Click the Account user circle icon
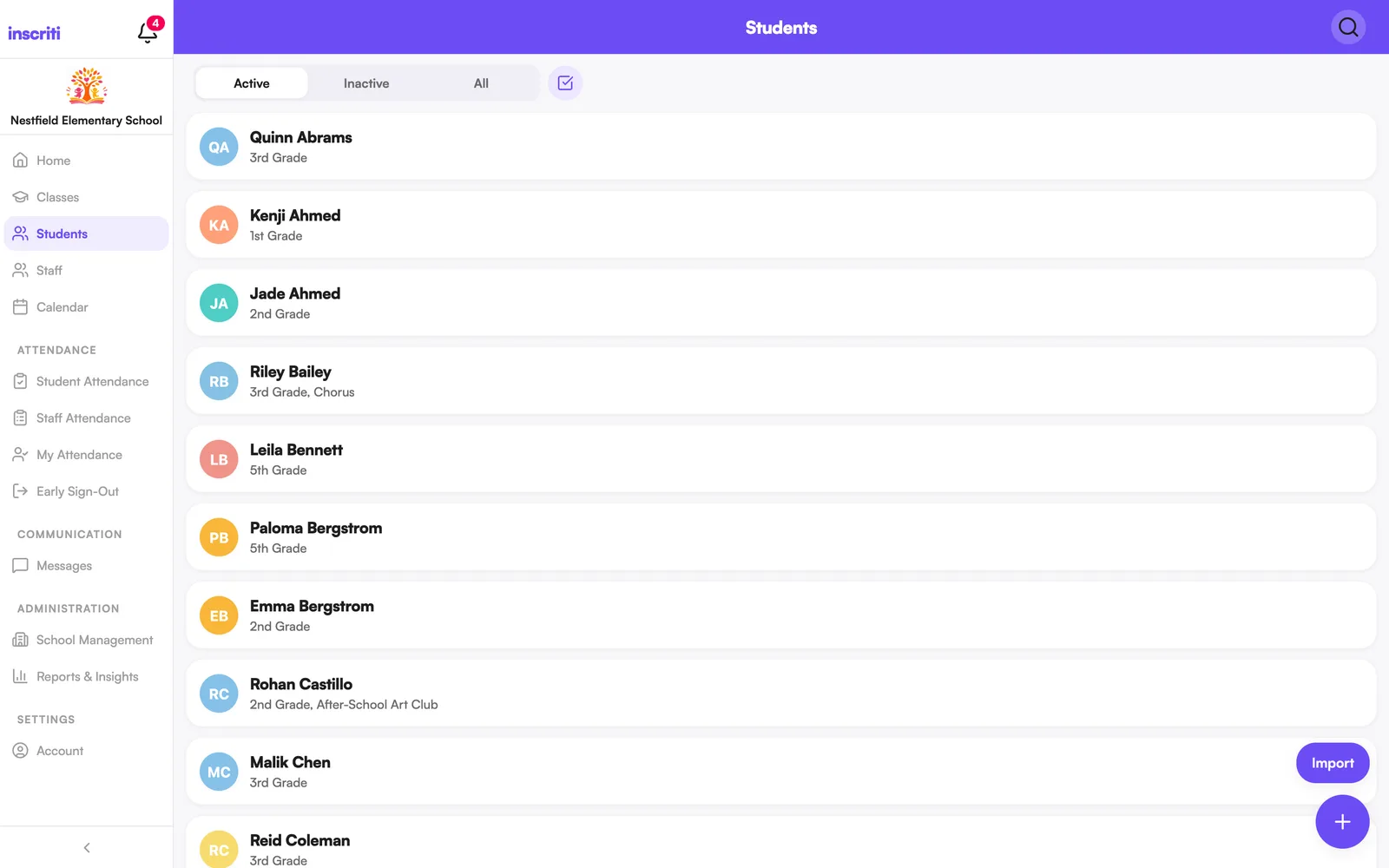This screenshot has height=868, width=1389. pyautogui.click(x=21, y=751)
